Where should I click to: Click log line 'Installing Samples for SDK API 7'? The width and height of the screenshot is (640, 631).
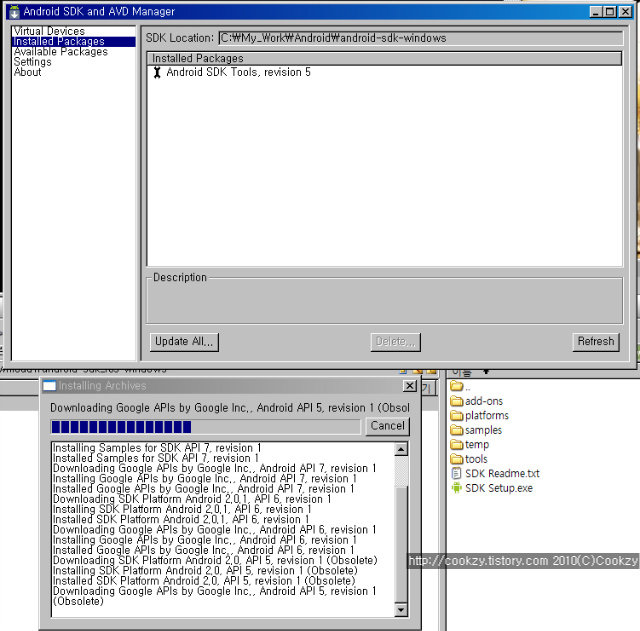(x=157, y=448)
